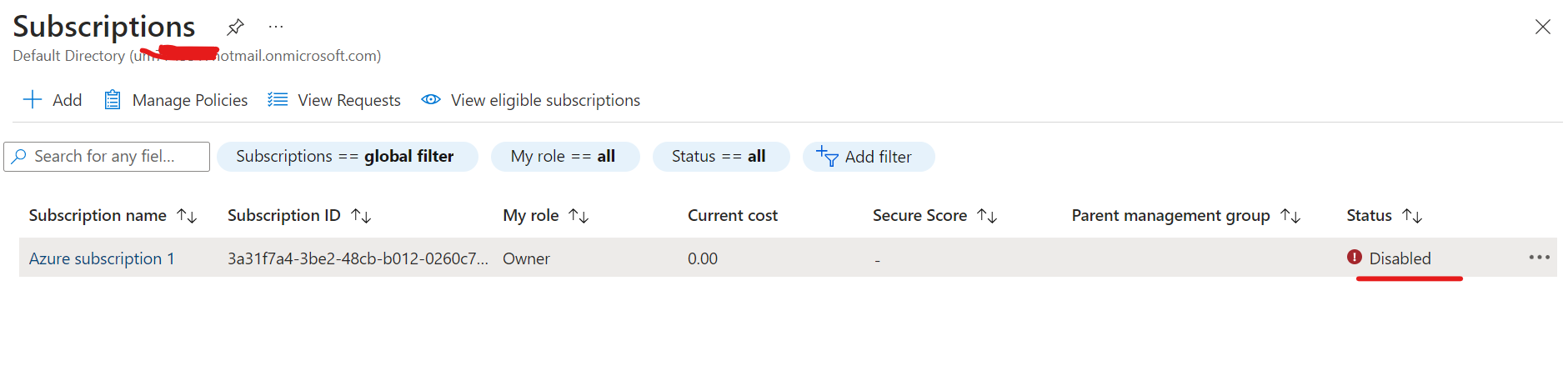Pin the Subscriptions blade to dashboard
The image size is (1568, 391).
(x=235, y=27)
